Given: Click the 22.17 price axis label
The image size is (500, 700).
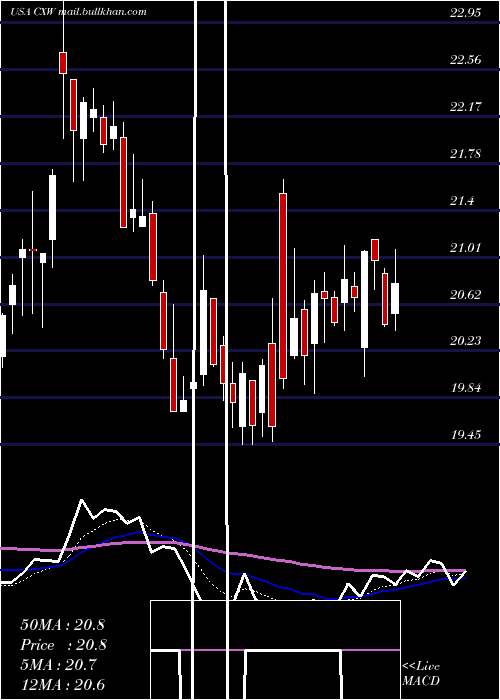Looking at the screenshot, I should (x=466, y=106).
